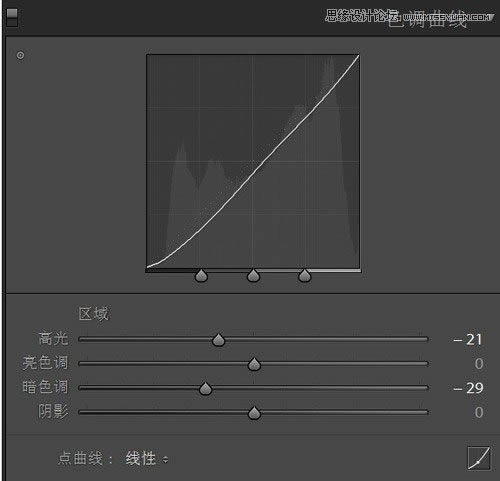Select the 暗色调 value field showing -29
Screen dimensions: 500x481
468,388
